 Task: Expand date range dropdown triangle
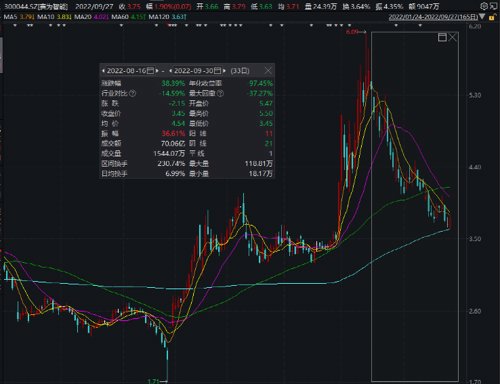click(482, 16)
